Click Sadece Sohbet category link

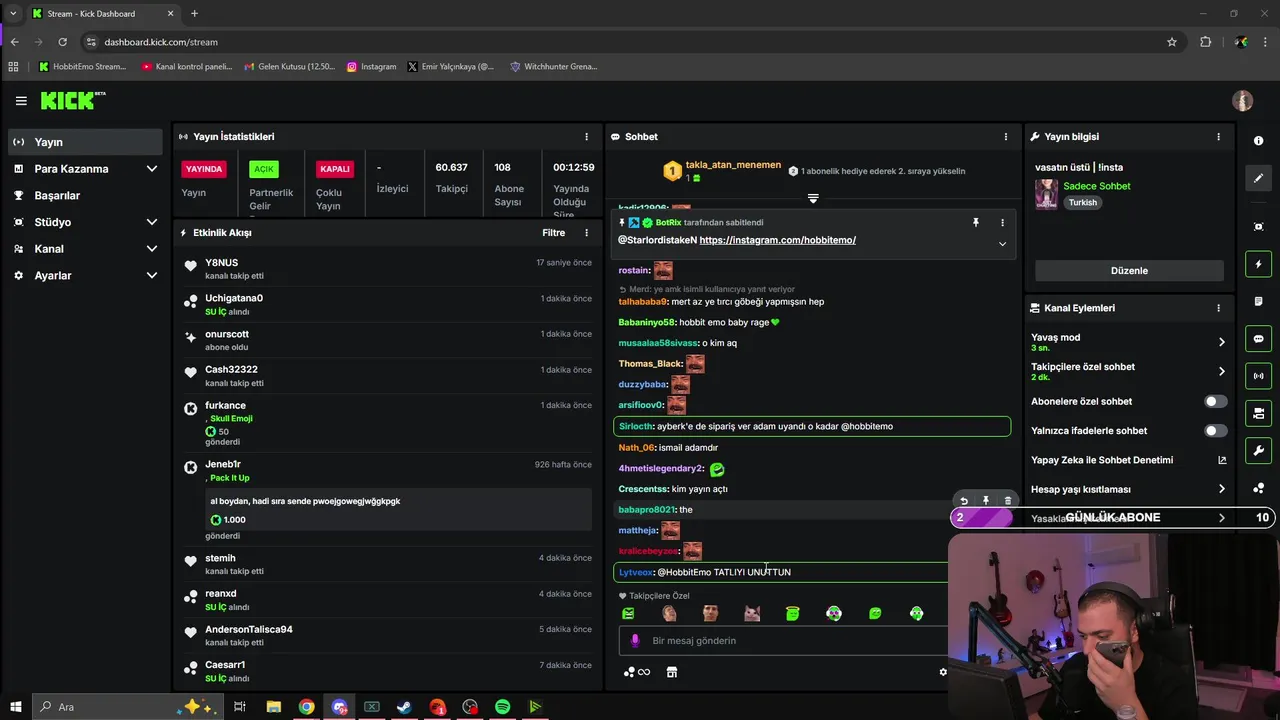point(1096,186)
